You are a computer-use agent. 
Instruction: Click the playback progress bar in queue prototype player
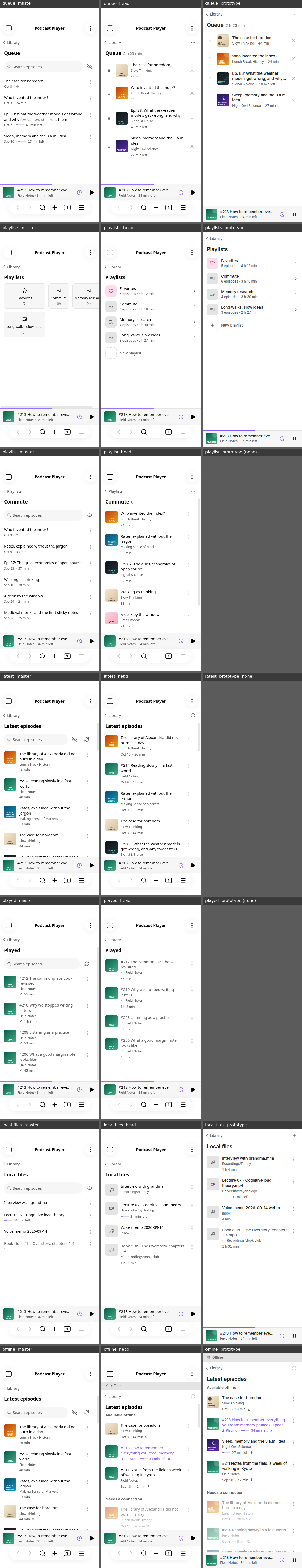point(252,206)
